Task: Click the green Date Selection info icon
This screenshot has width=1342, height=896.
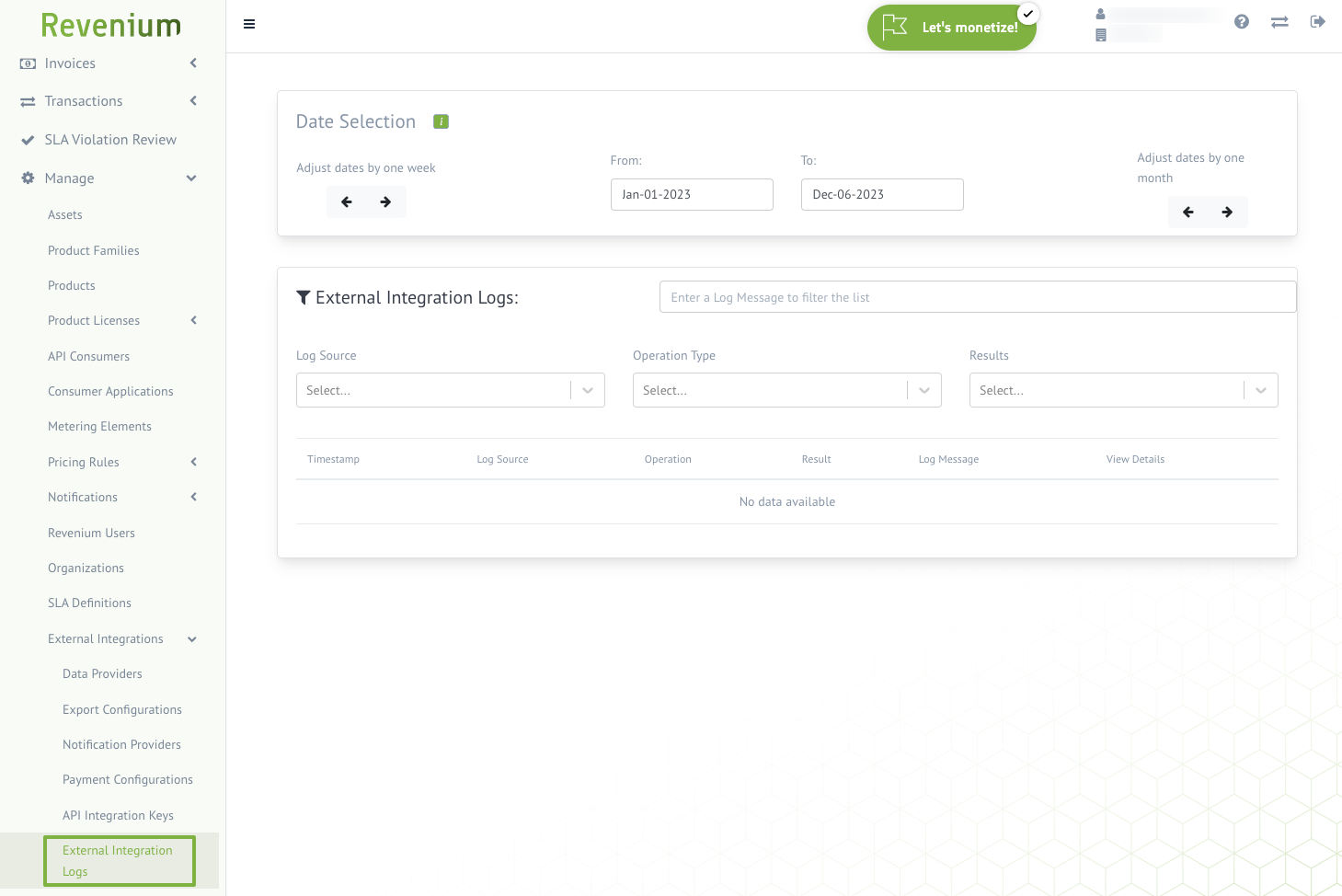Action: point(441,121)
